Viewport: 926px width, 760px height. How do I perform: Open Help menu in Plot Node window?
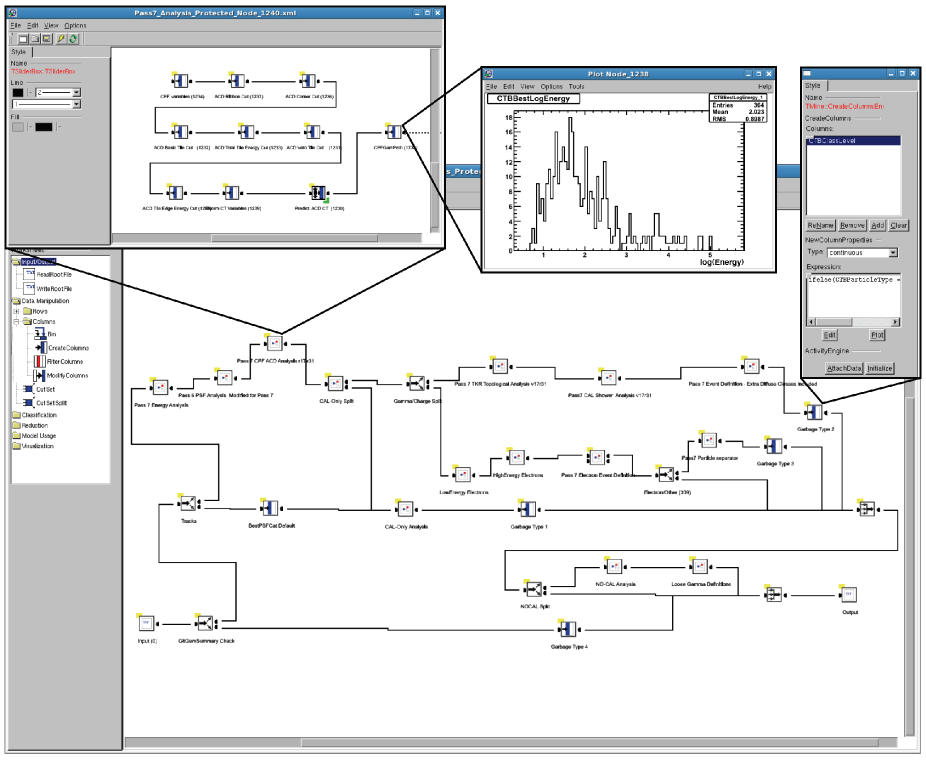pos(764,86)
